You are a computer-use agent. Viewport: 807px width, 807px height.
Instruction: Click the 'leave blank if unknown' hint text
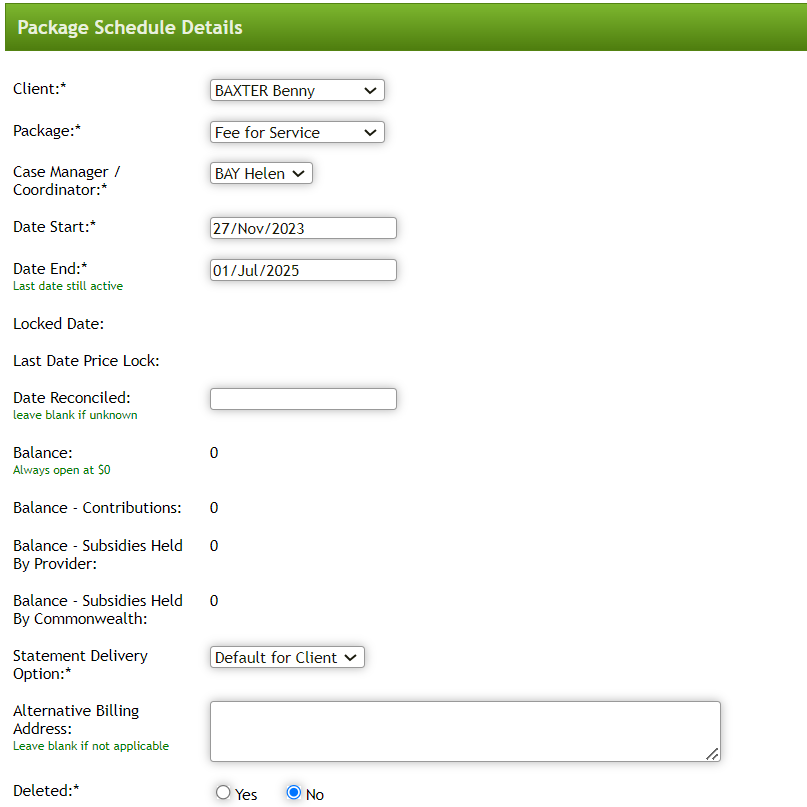click(x=75, y=414)
